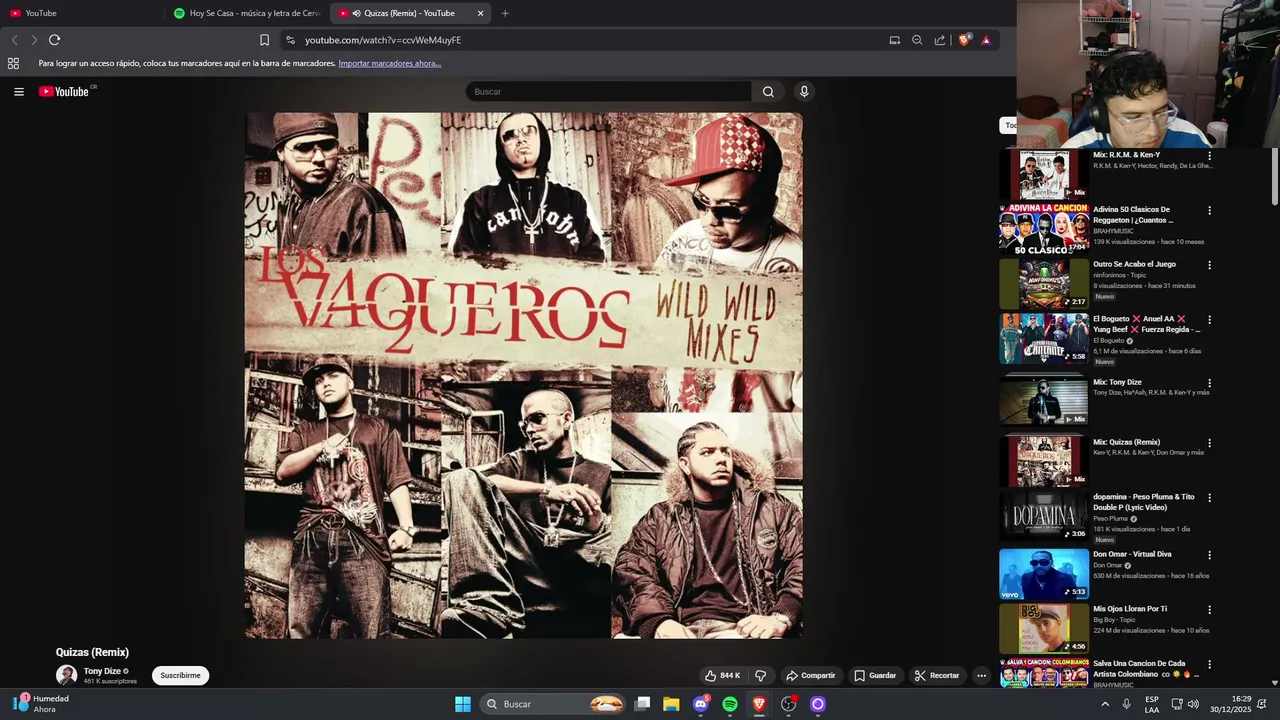Share this page from address bar
1280x720 pixels.
coord(940,40)
